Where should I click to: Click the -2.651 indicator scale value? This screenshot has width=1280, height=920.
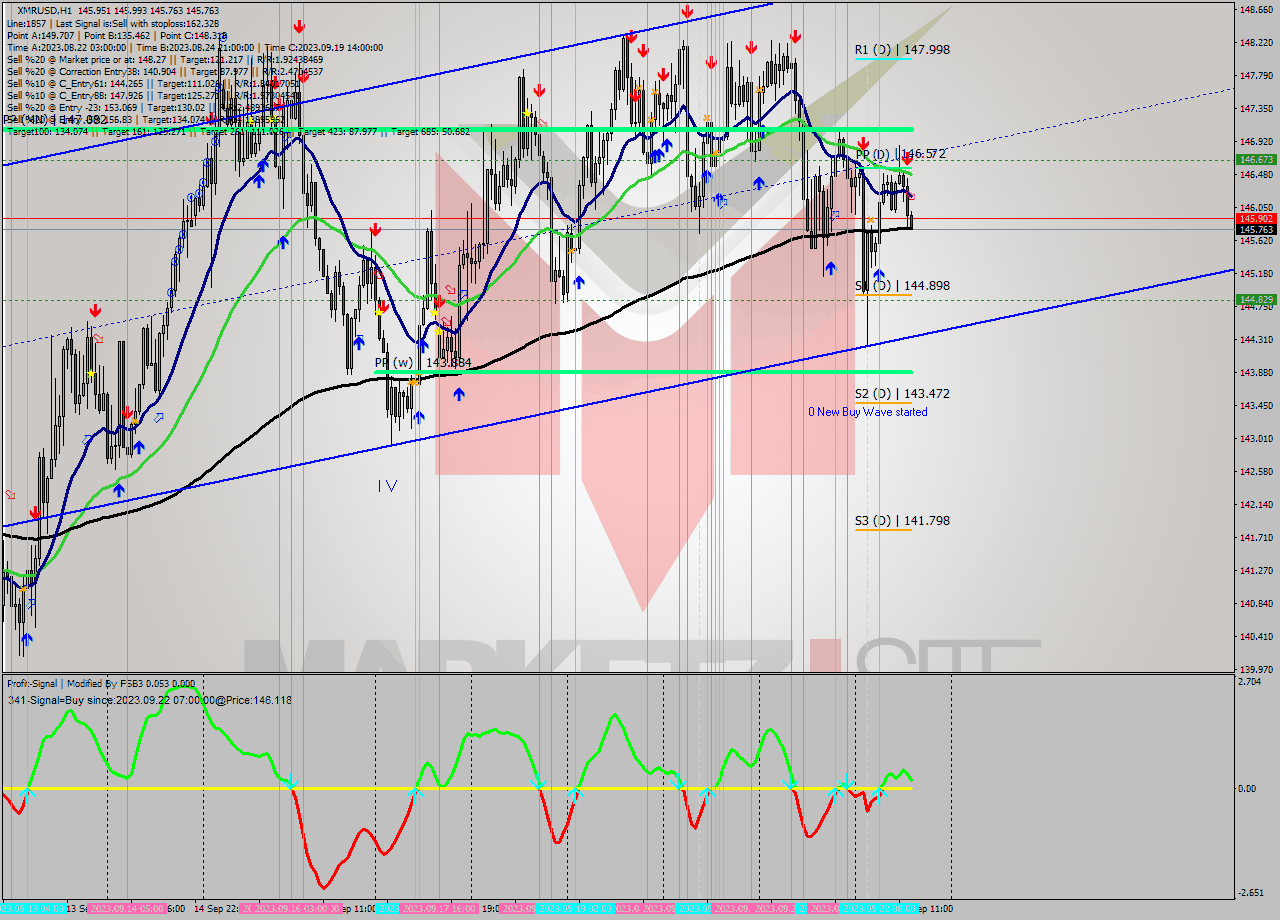coord(1251,893)
